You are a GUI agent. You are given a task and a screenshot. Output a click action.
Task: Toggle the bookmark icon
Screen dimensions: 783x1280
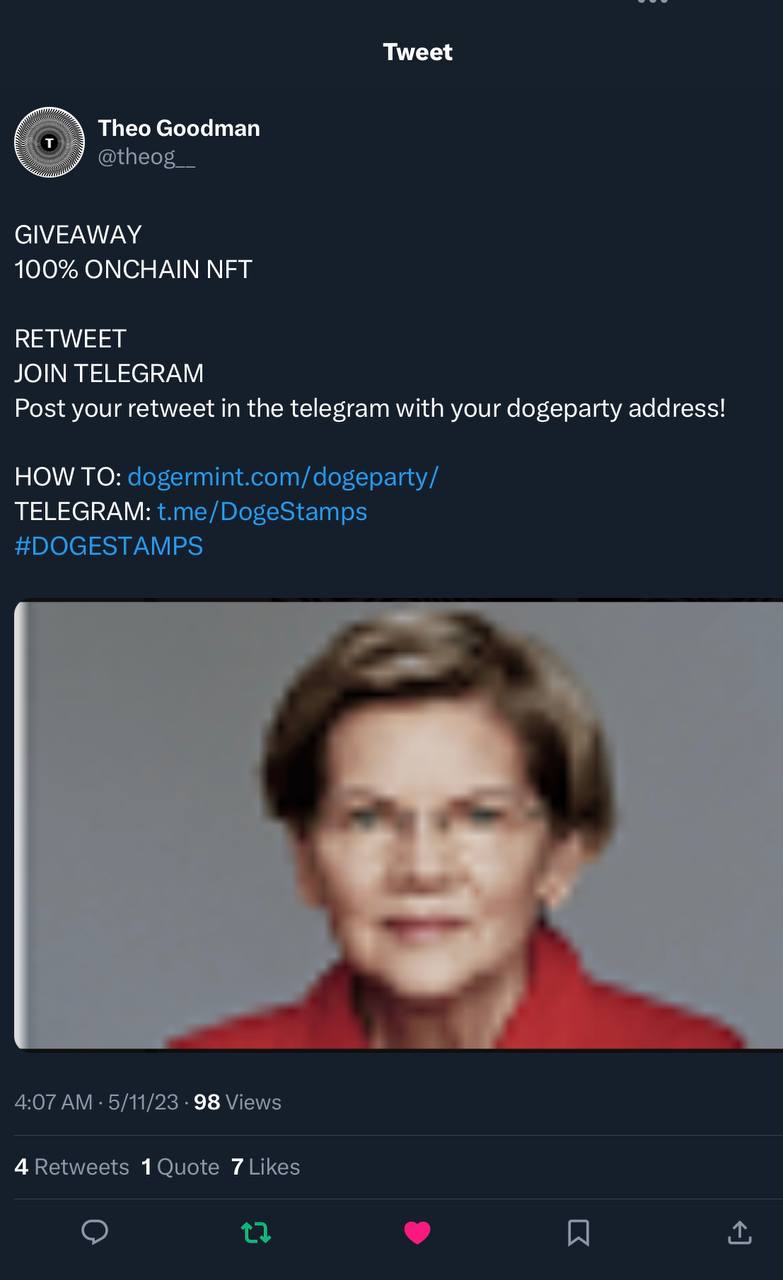[578, 1233]
